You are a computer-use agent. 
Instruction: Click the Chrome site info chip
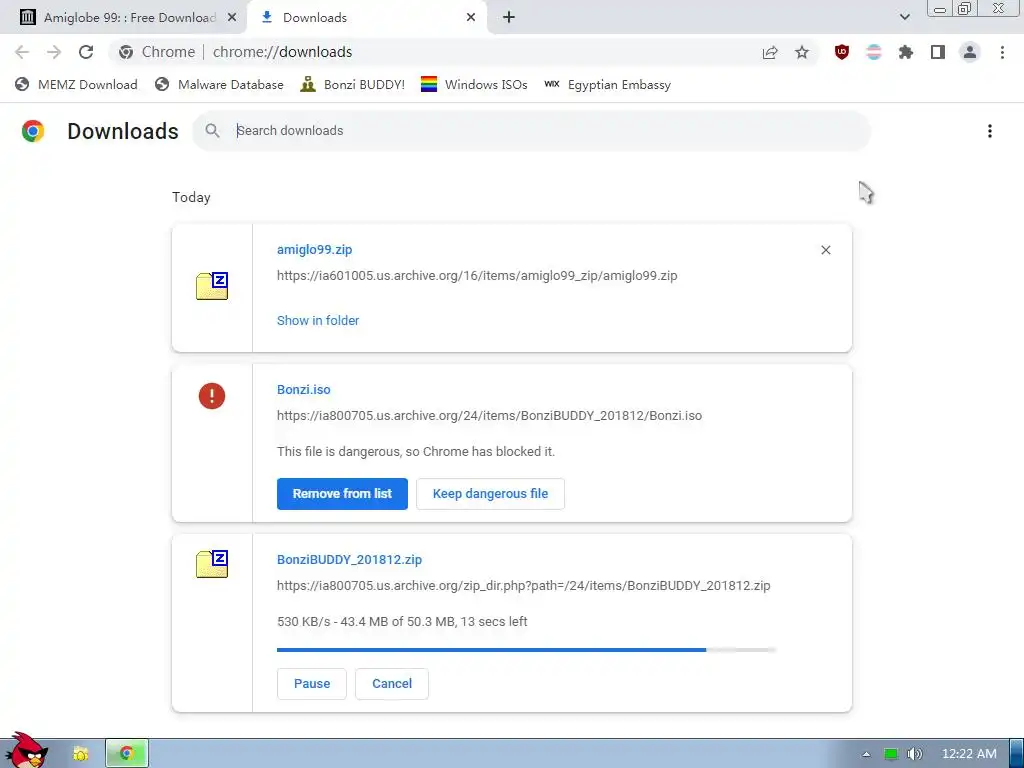tap(157, 52)
